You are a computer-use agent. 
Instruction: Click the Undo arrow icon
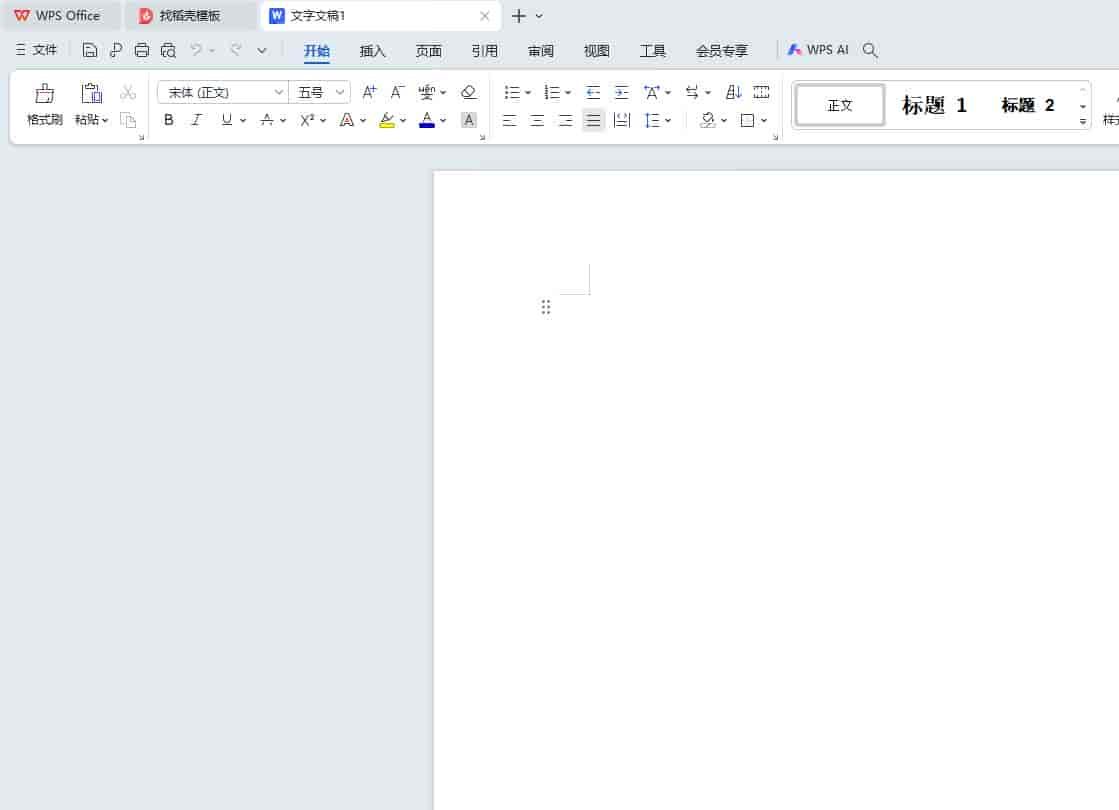coord(196,50)
